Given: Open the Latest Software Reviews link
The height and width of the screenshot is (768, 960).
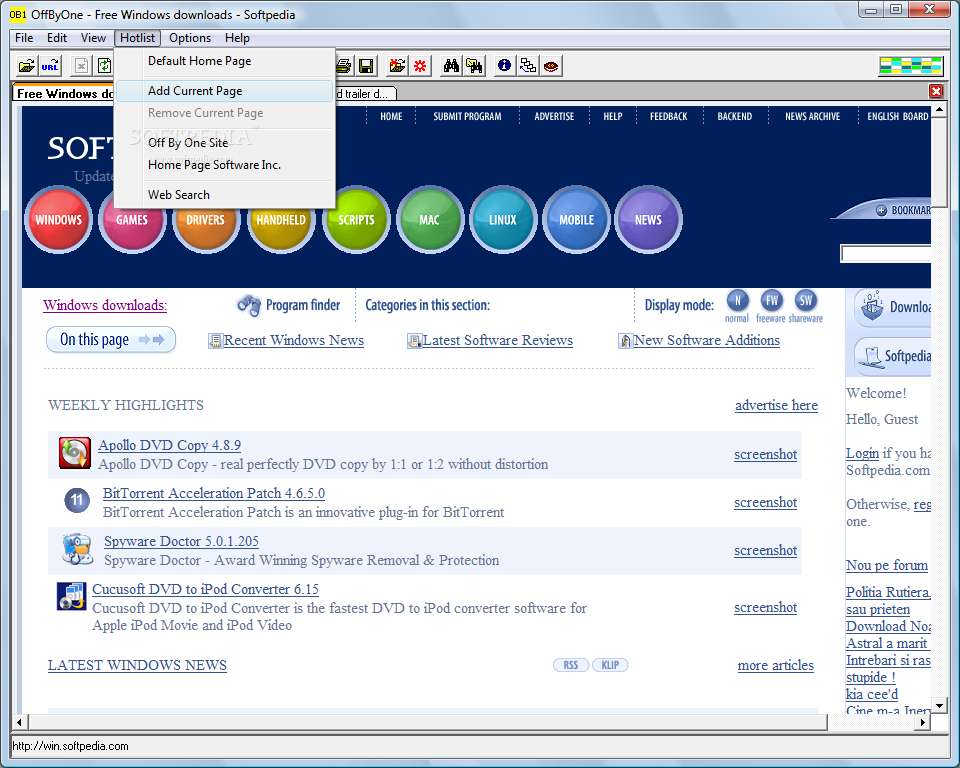Looking at the screenshot, I should (497, 341).
